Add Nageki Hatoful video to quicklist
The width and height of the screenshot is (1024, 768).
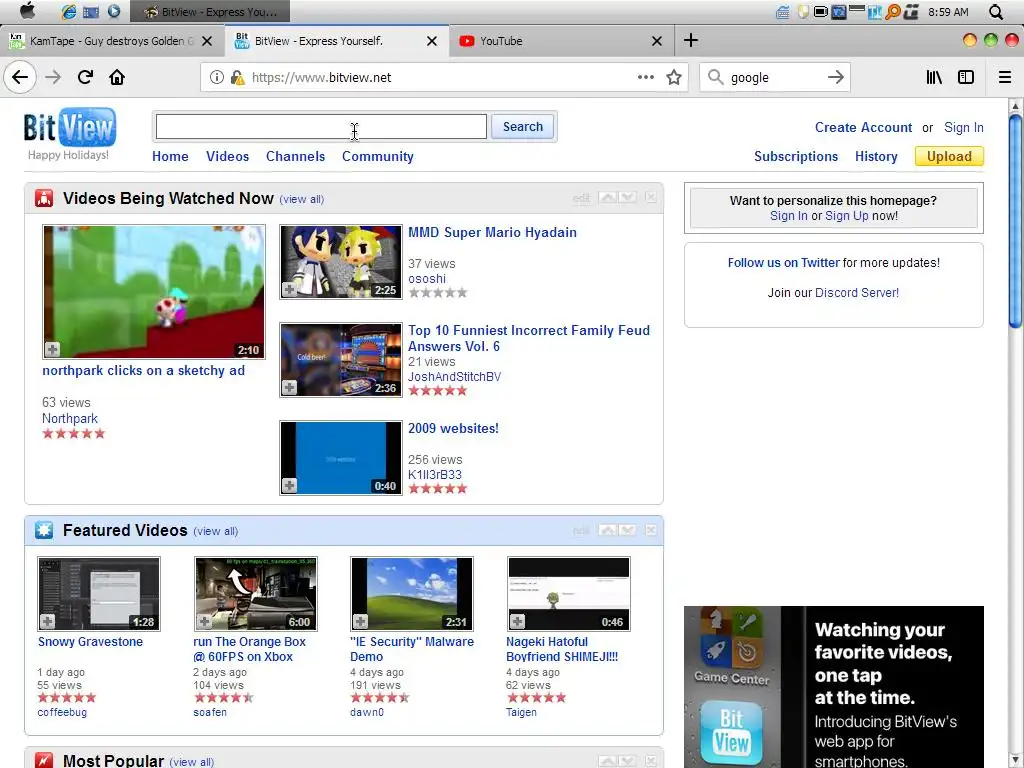point(517,621)
